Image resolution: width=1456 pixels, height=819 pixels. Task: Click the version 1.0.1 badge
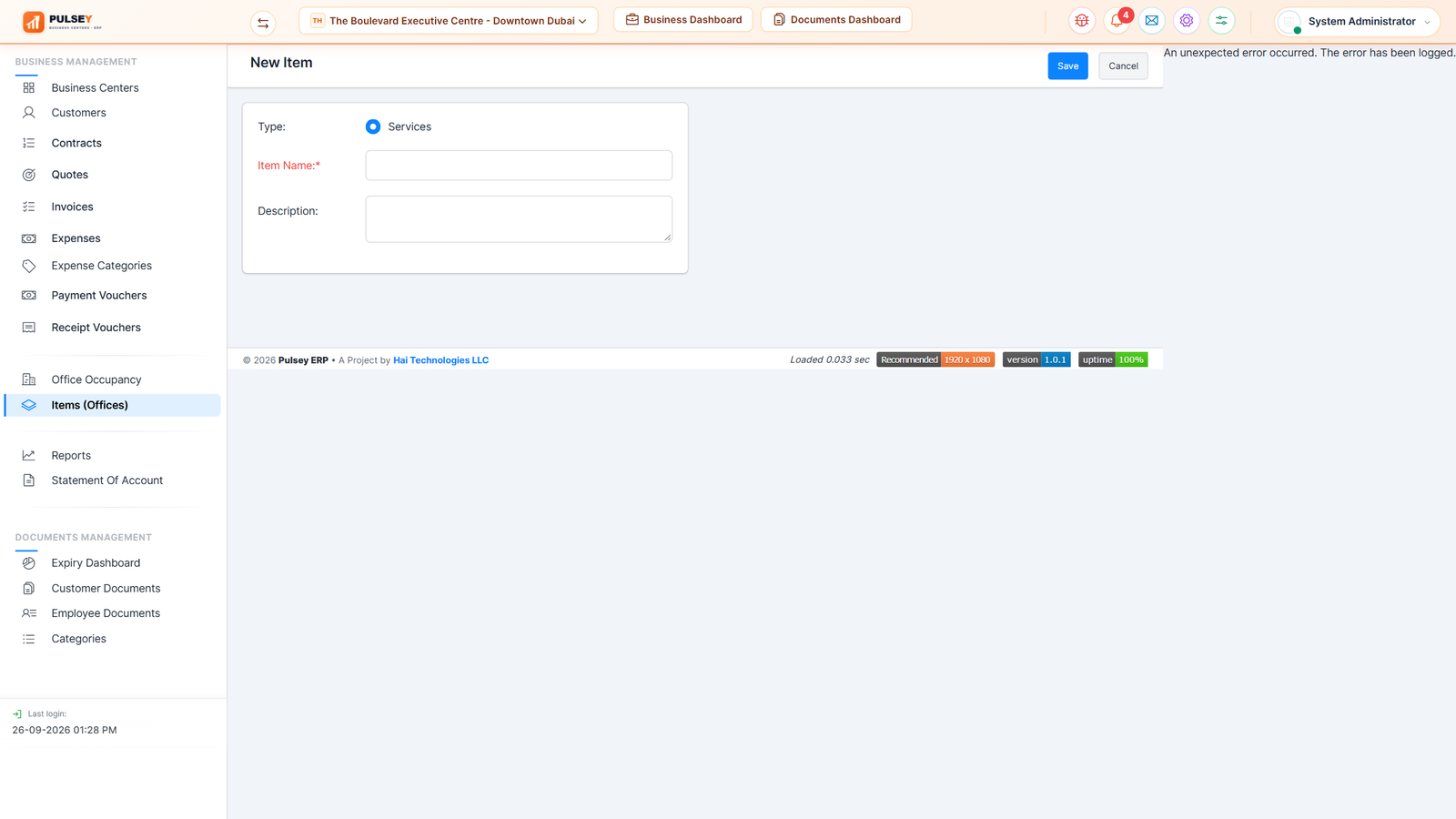pos(1036,359)
